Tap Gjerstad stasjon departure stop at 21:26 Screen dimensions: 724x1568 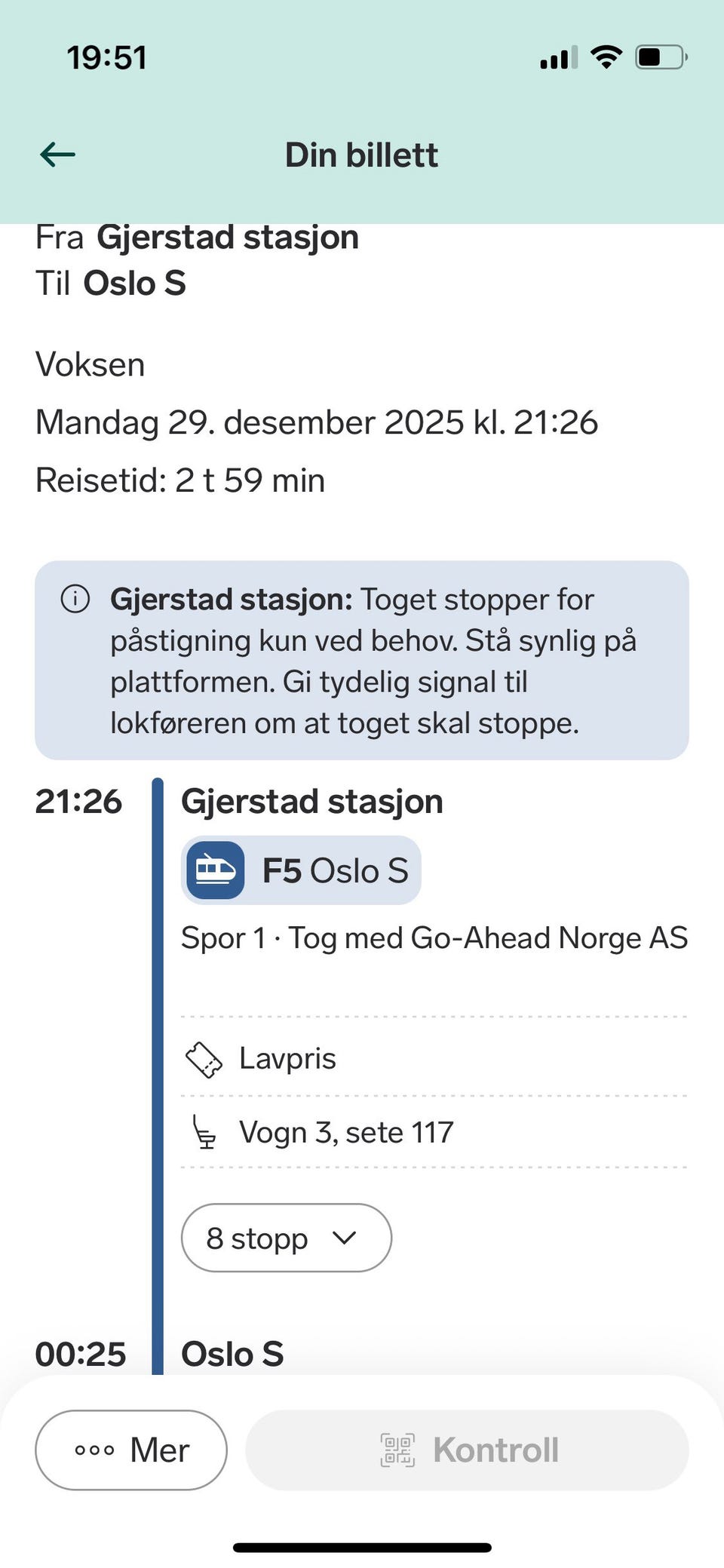click(x=312, y=801)
